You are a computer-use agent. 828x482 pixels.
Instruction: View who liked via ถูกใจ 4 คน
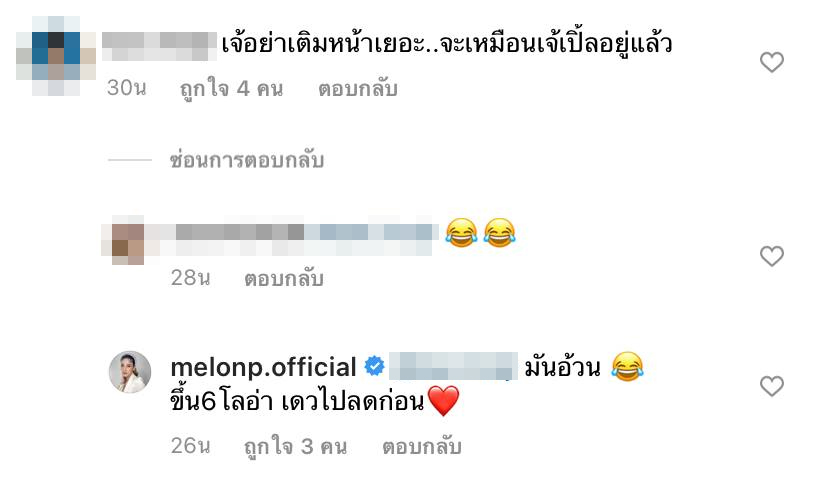click(231, 89)
